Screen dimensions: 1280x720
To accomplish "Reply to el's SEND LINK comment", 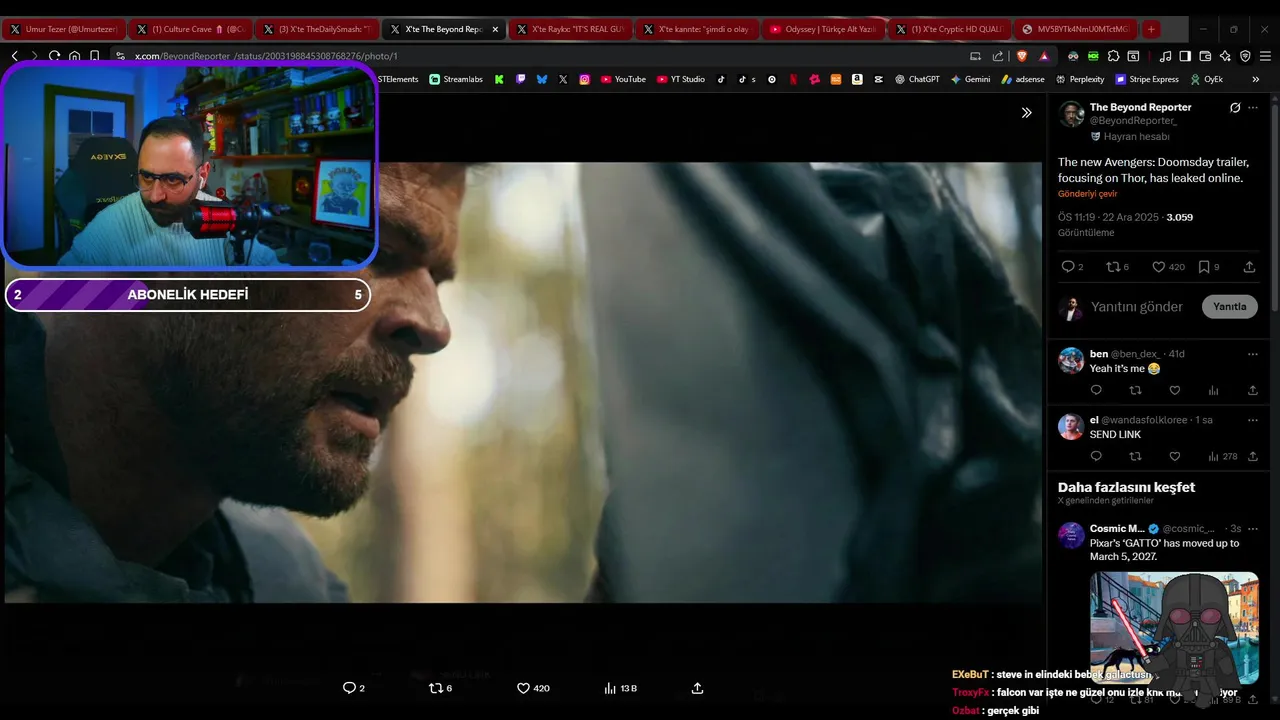I will [x=1096, y=456].
